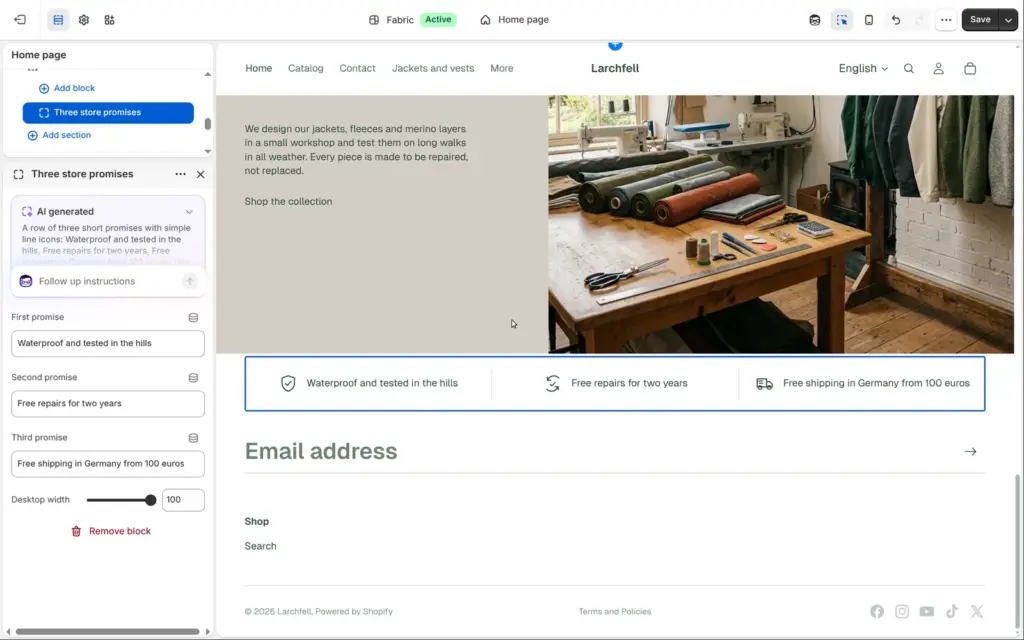Switch to mobile preview icon

click(869, 20)
